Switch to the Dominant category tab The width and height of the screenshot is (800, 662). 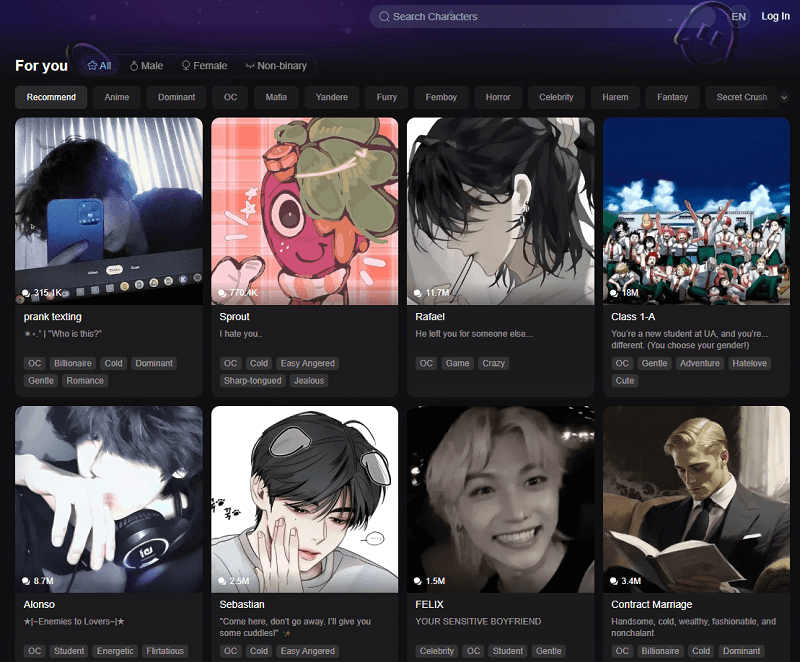coord(177,97)
